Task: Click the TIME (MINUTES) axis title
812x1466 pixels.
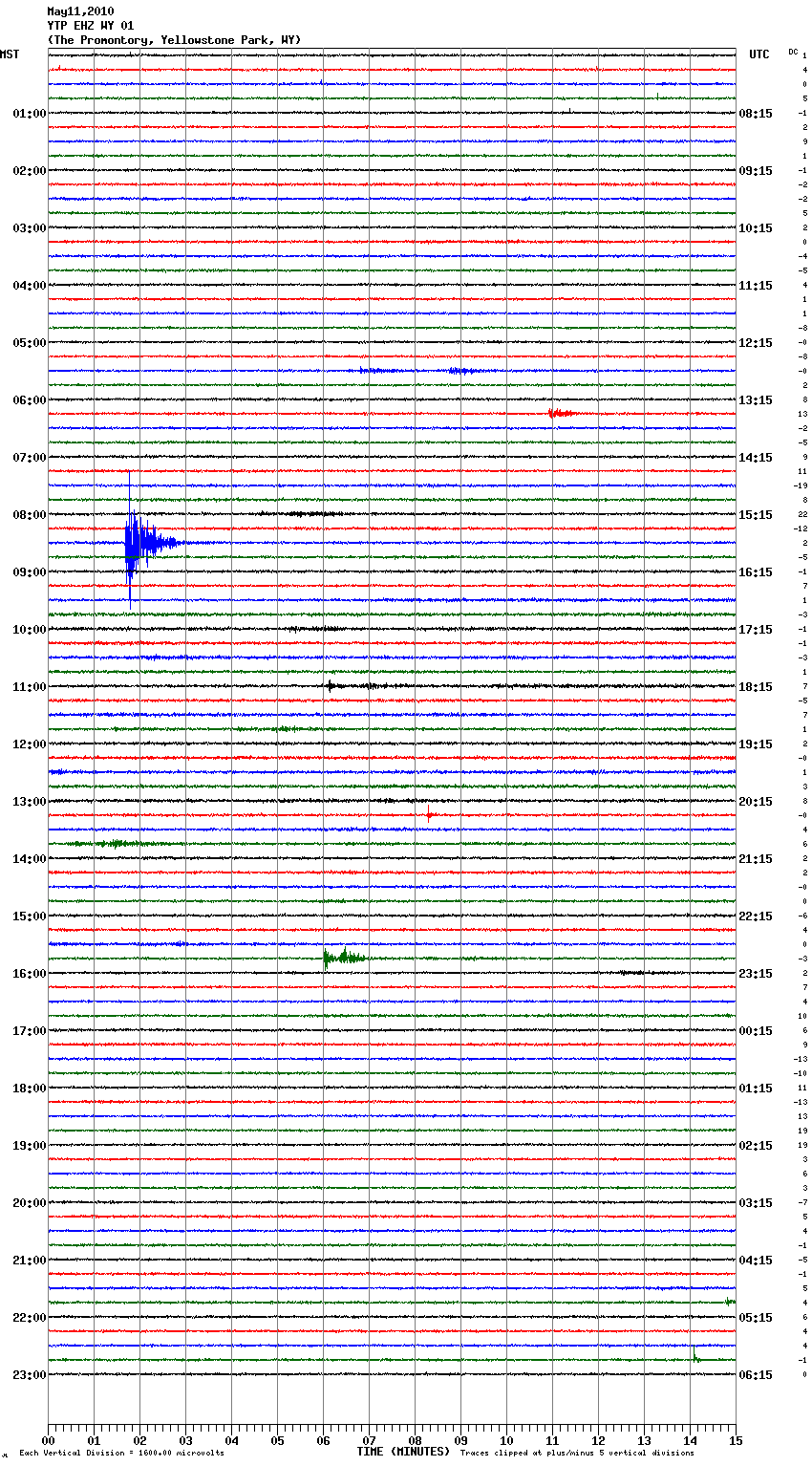Action: coord(403,1452)
